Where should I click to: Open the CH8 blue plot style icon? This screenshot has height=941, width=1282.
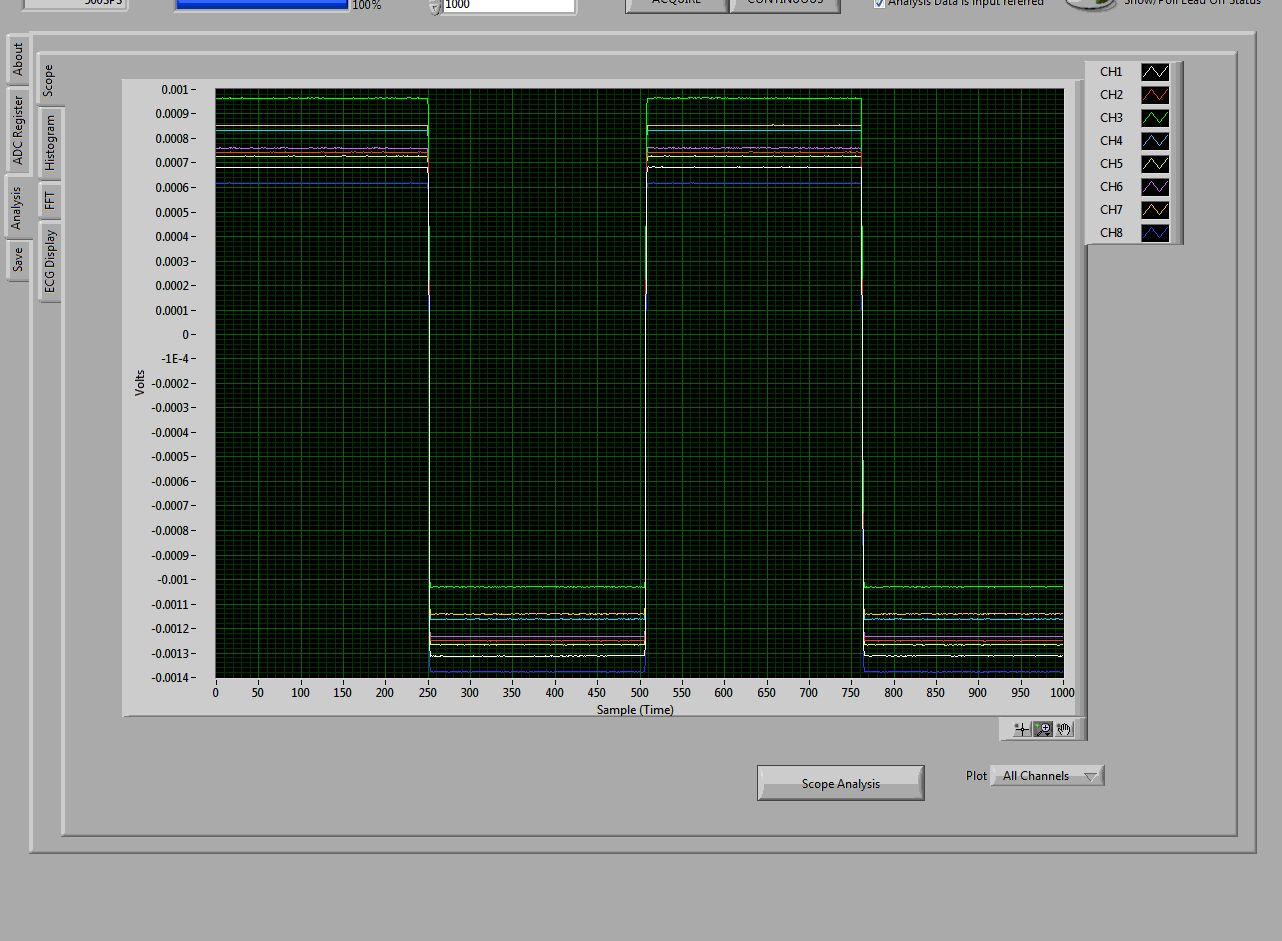[x=1155, y=233]
